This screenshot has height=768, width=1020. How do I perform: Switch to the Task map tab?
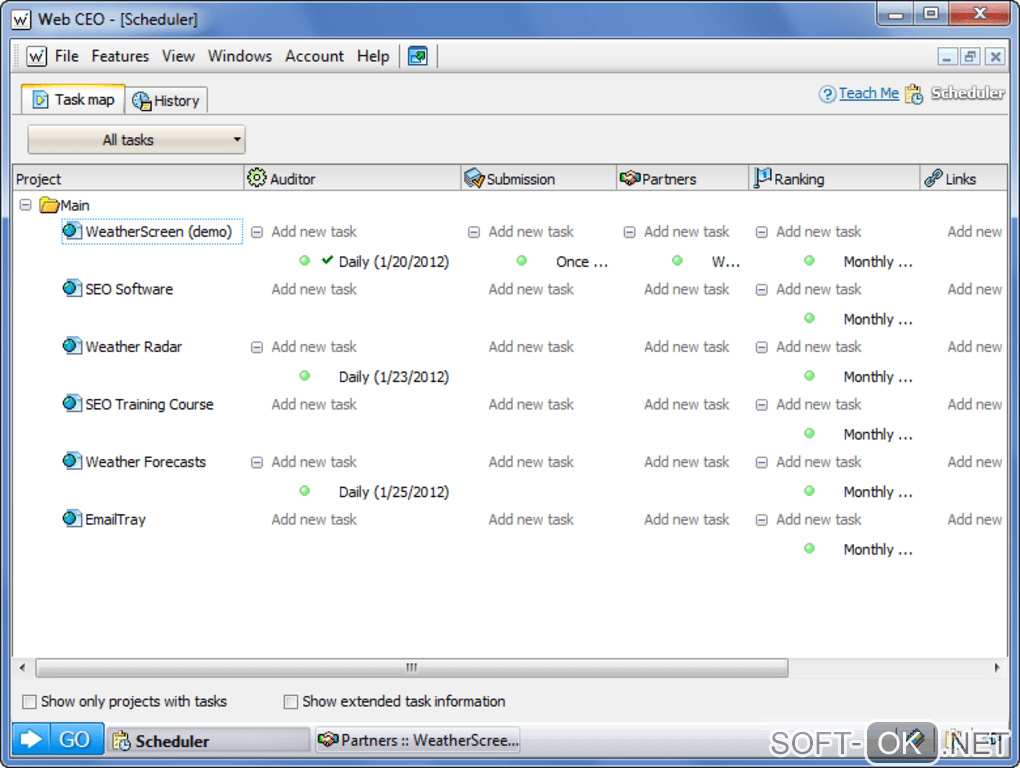pyautogui.click(x=73, y=99)
